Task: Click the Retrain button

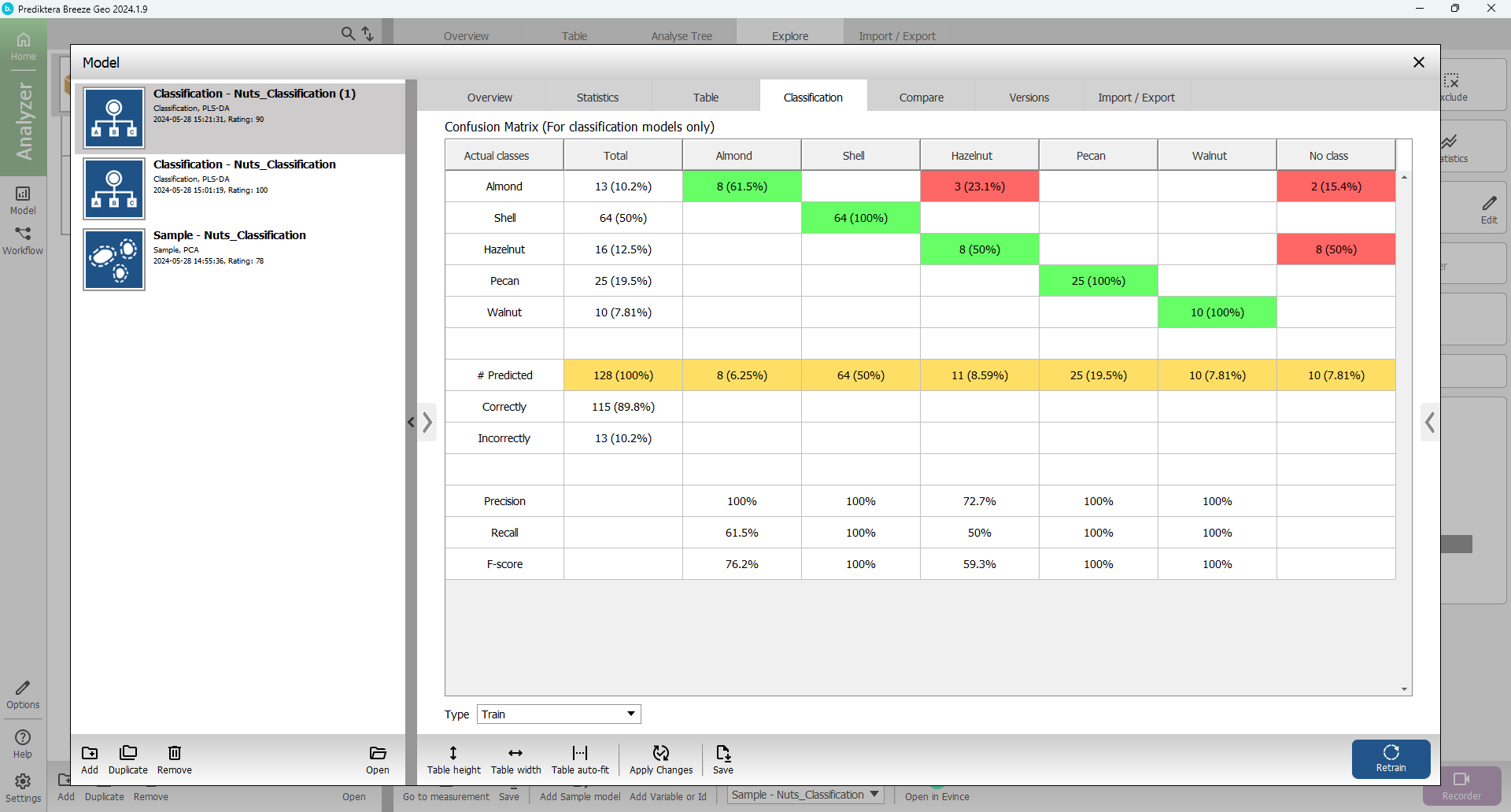Action: click(x=1390, y=758)
